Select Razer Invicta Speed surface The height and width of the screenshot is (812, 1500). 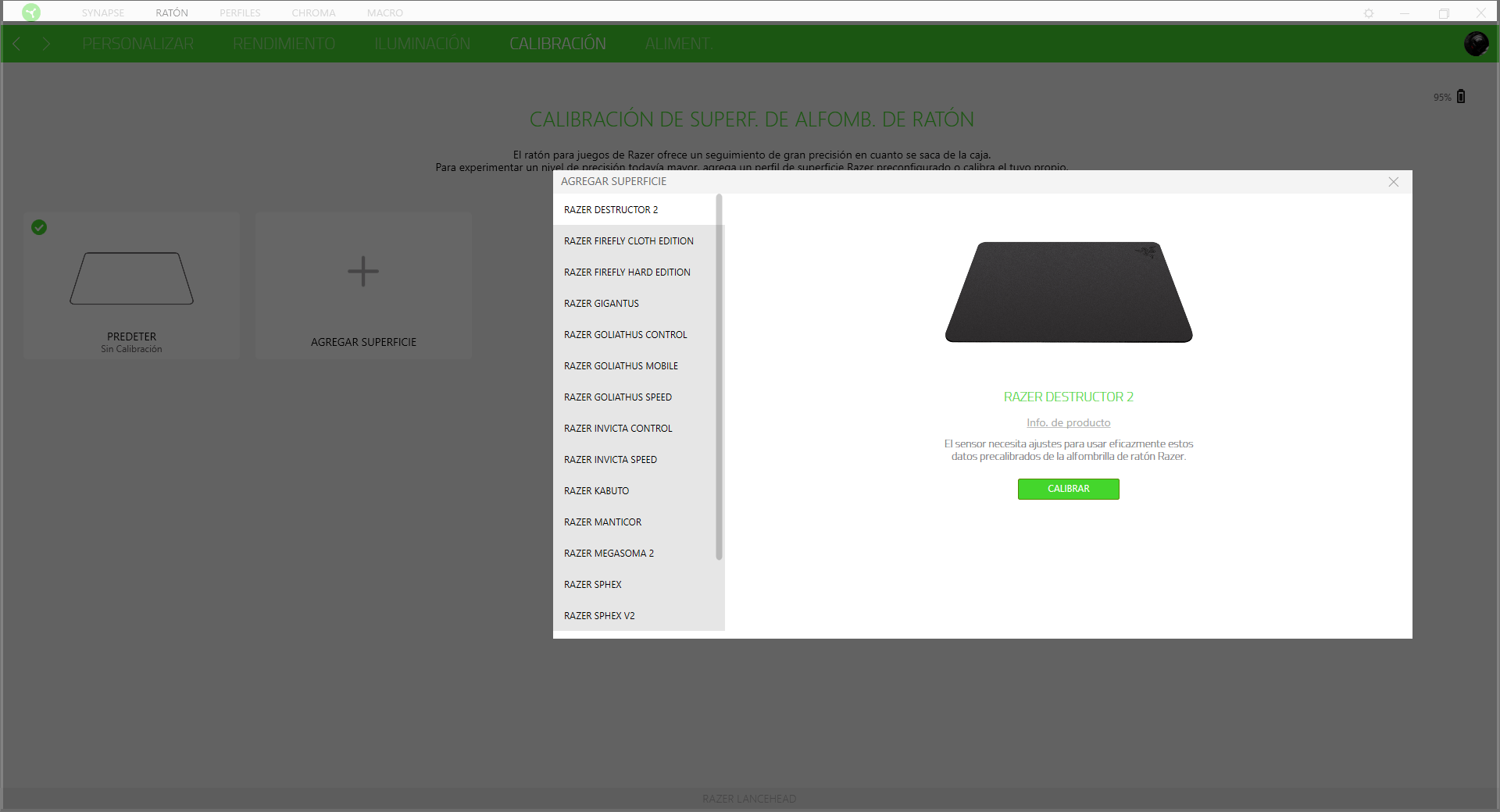(634, 459)
